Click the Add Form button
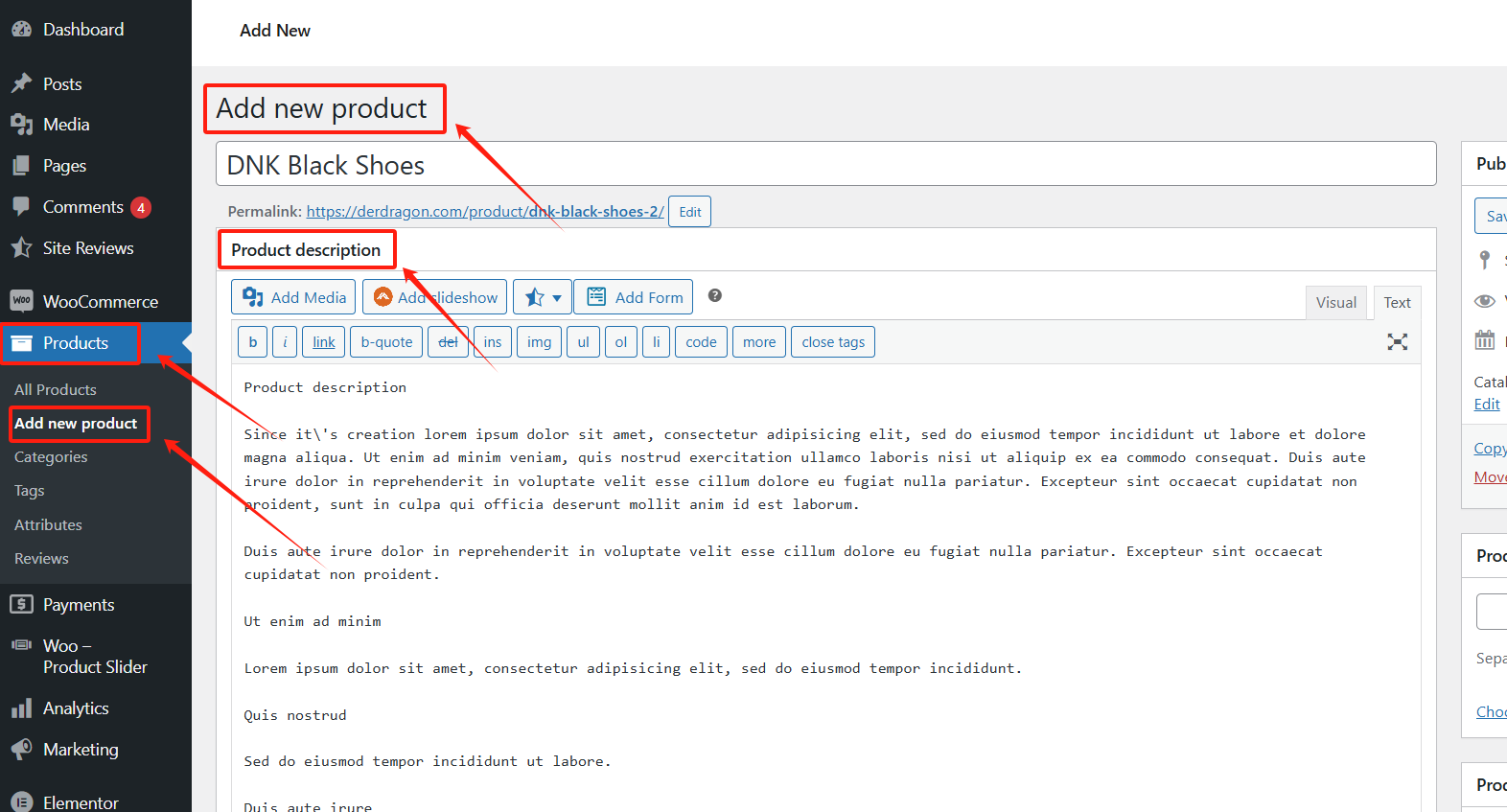Screen dimensions: 1507x812 click(x=634, y=297)
